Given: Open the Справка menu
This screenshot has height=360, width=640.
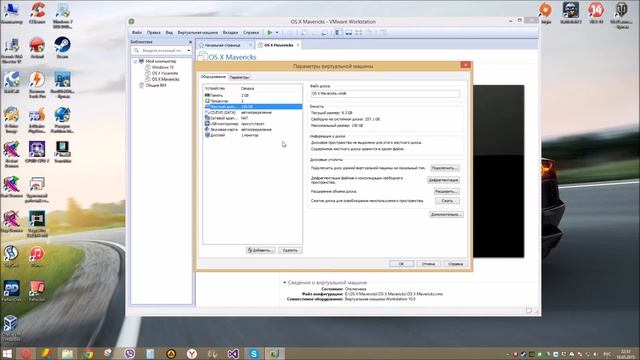Looking at the screenshot, I should (x=251, y=33).
